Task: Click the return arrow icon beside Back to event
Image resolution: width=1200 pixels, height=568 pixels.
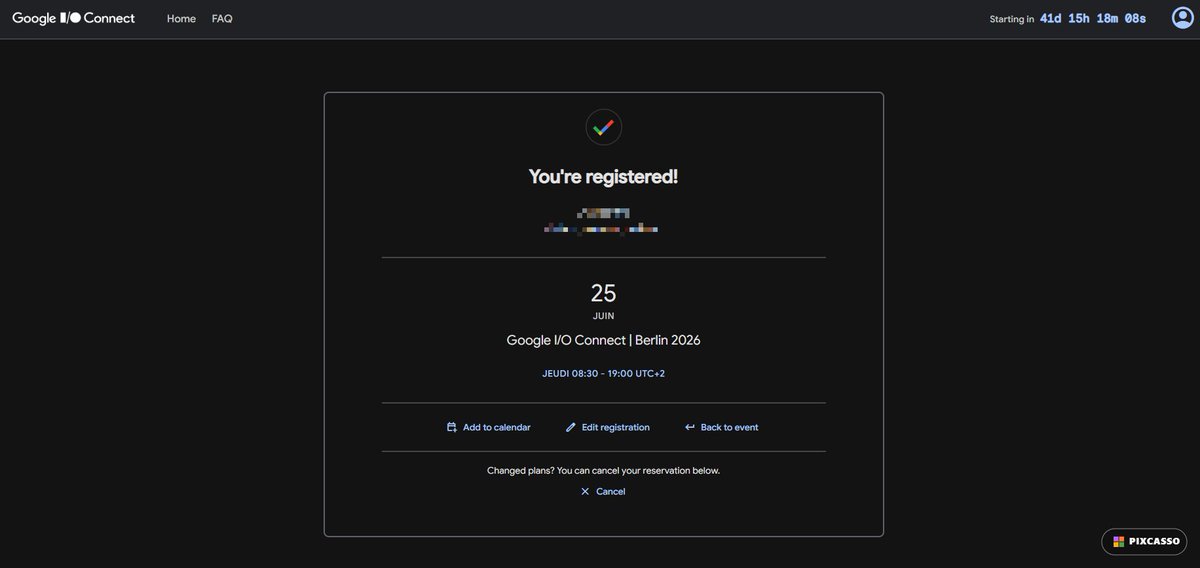Action: coord(690,427)
